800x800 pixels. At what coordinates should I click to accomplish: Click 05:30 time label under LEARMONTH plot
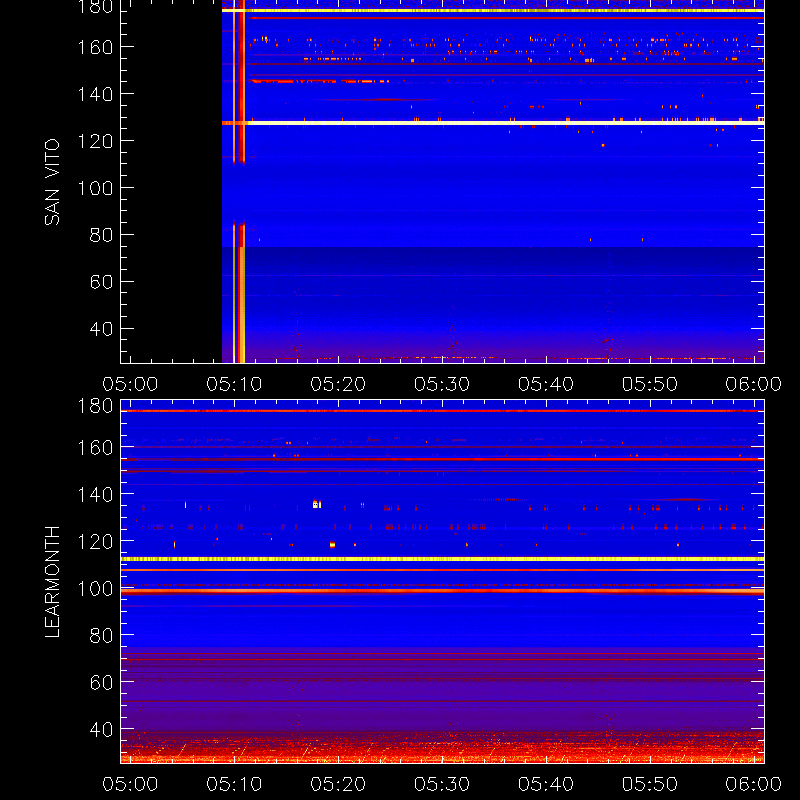tap(442, 784)
